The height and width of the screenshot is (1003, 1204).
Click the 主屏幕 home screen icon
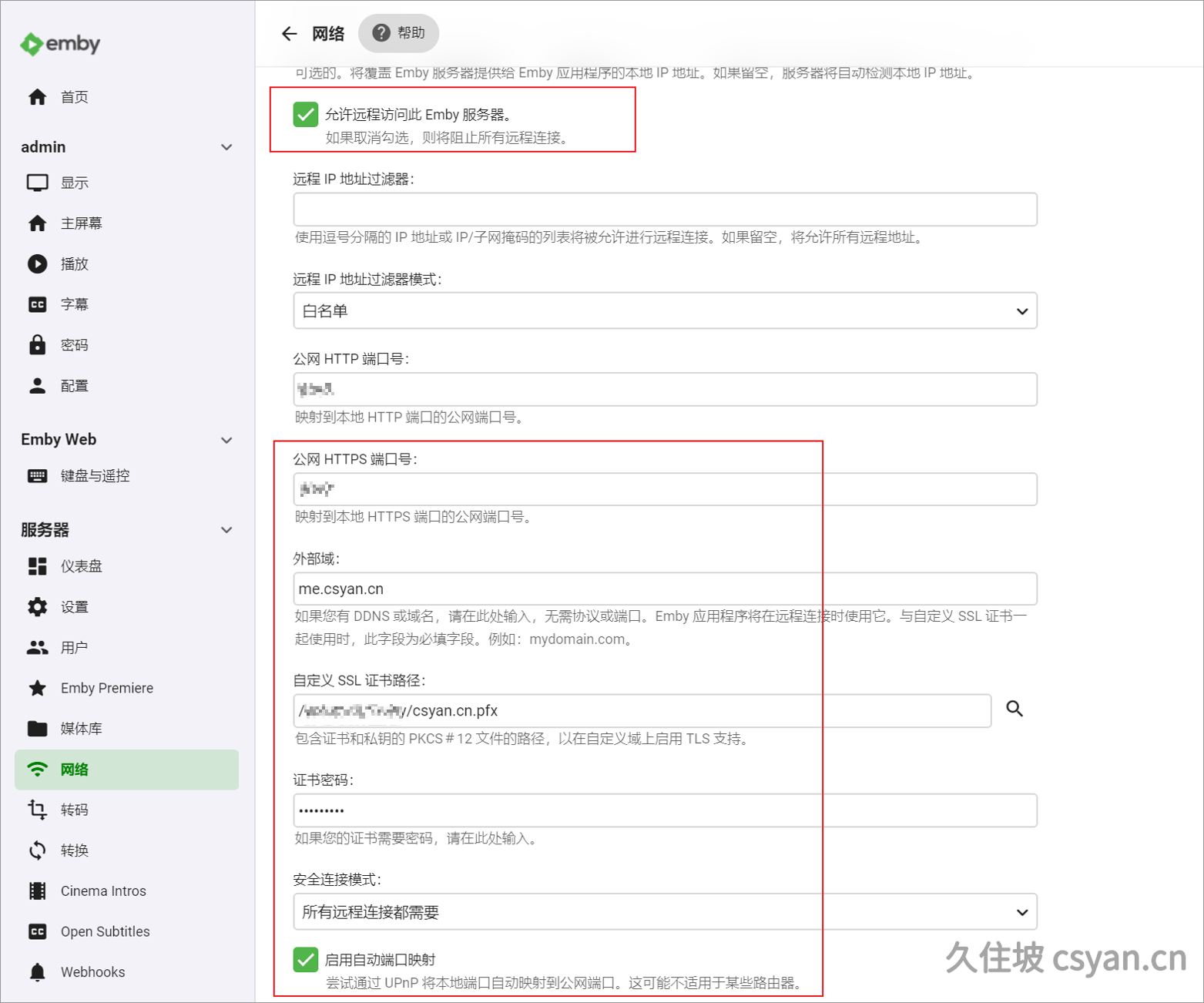point(37,223)
